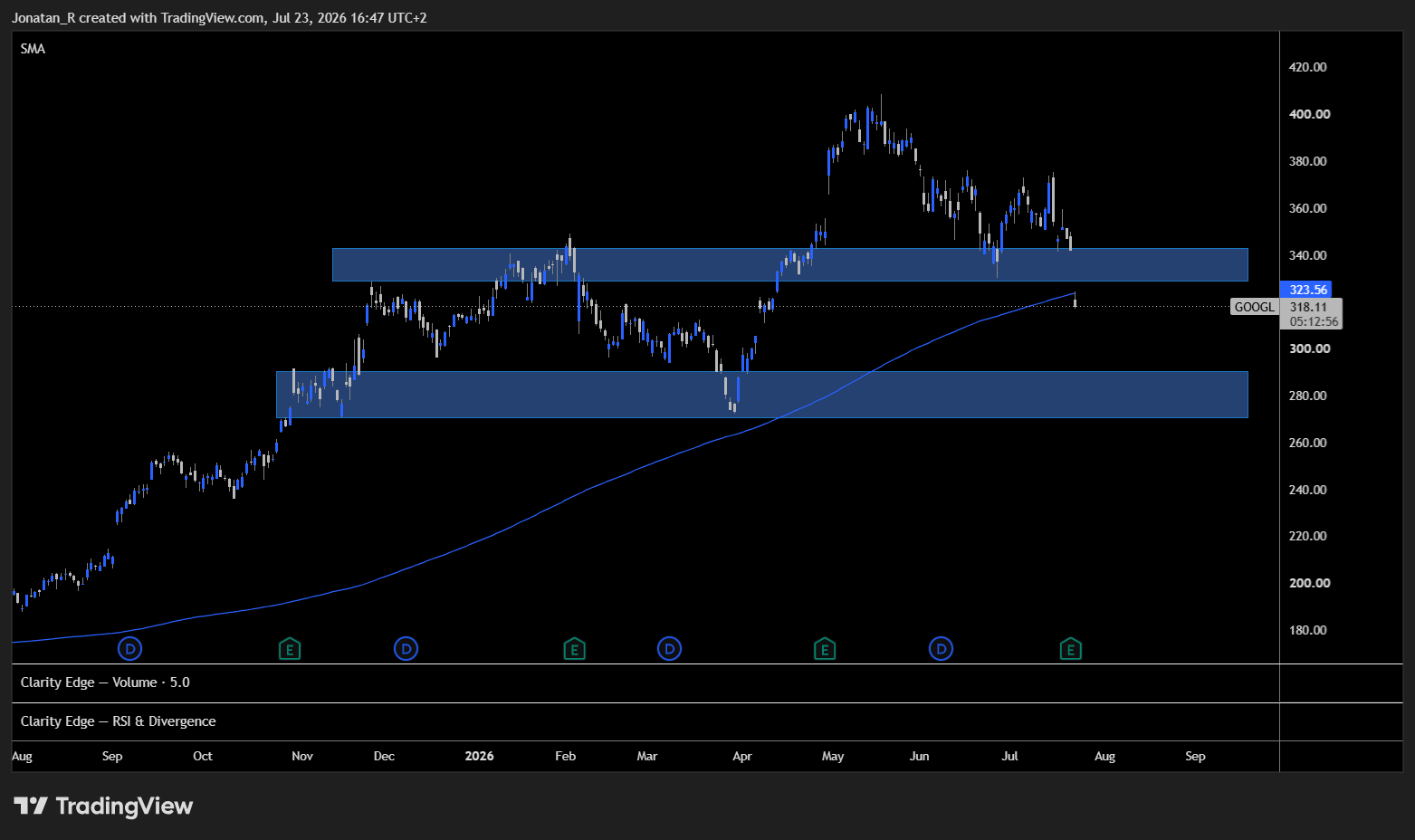This screenshot has width=1415, height=840.
Task: Click the 240.00 price axis label
Action: coord(1307,490)
